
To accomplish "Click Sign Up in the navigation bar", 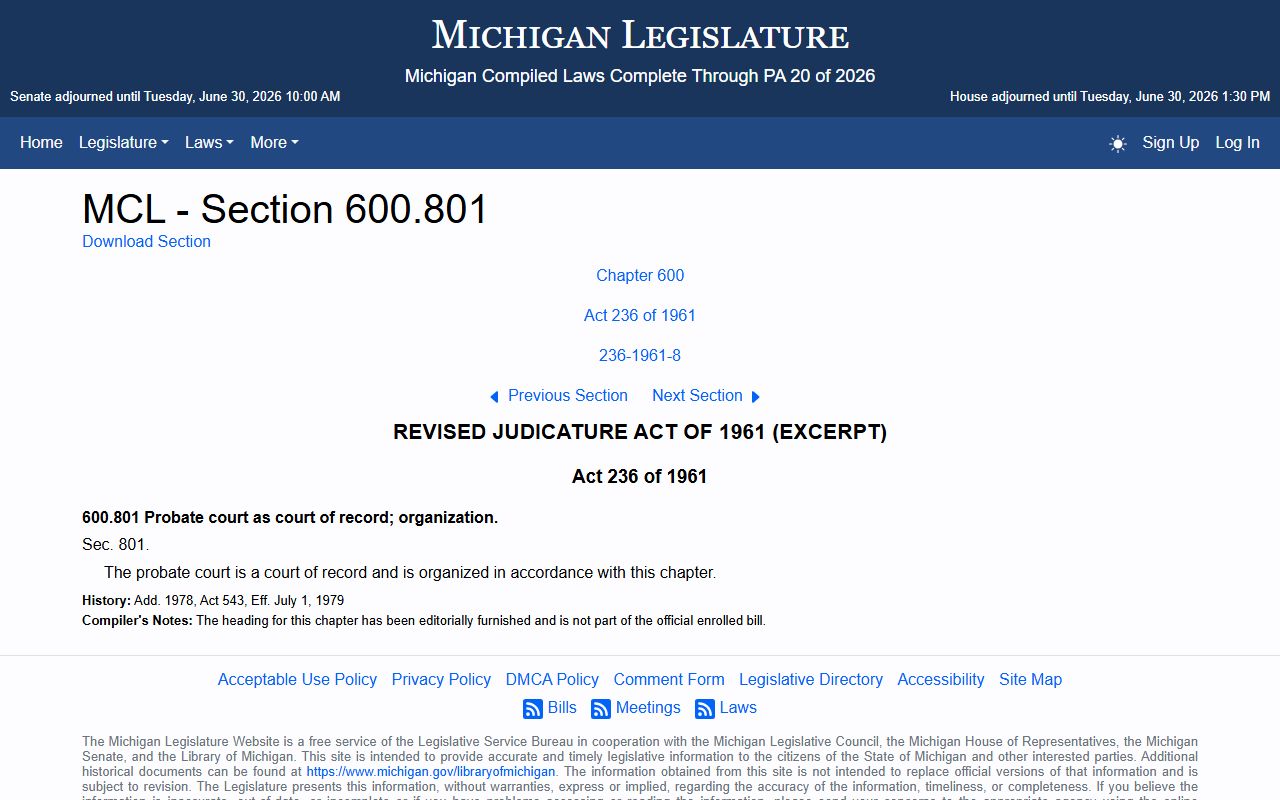I will (1171, 143).
